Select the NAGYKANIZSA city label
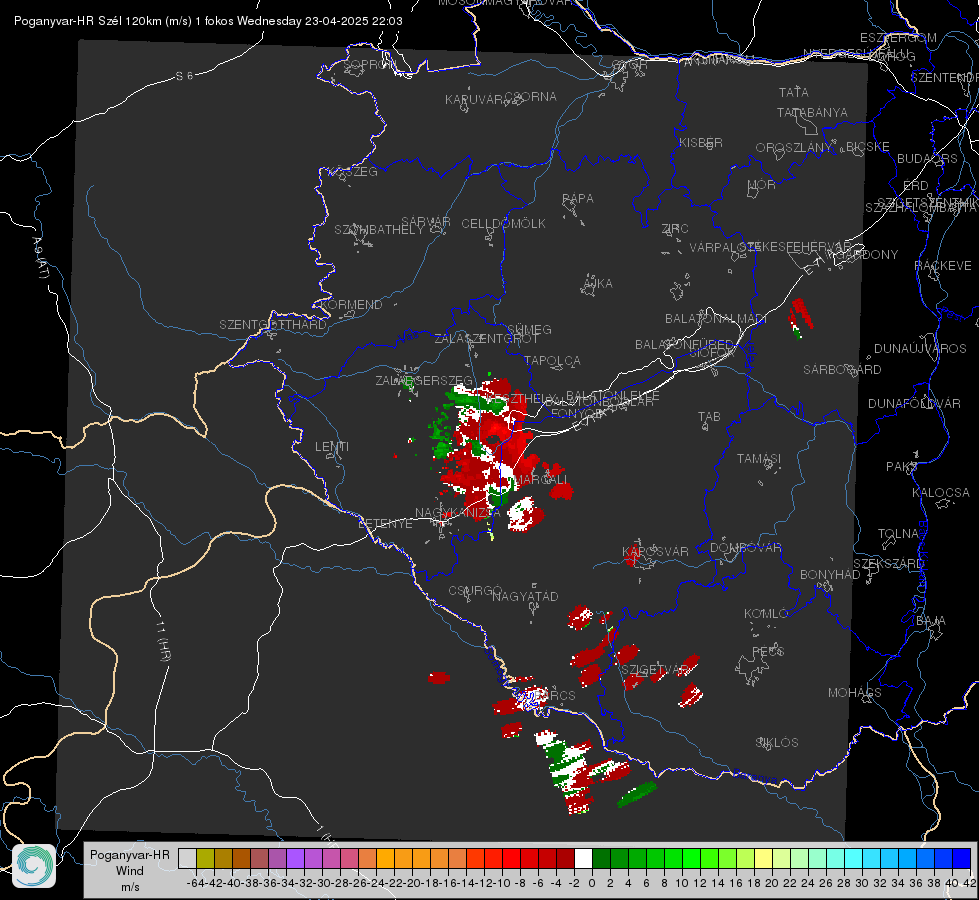The width and height of the screenshot is (979, 900). 458,513
